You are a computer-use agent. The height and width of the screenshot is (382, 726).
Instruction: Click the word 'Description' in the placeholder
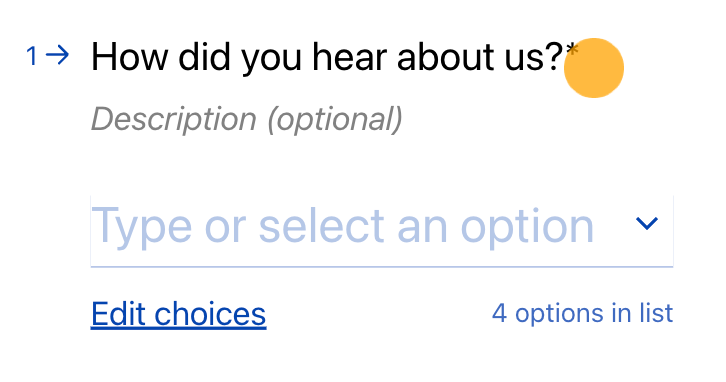point(174,120)
